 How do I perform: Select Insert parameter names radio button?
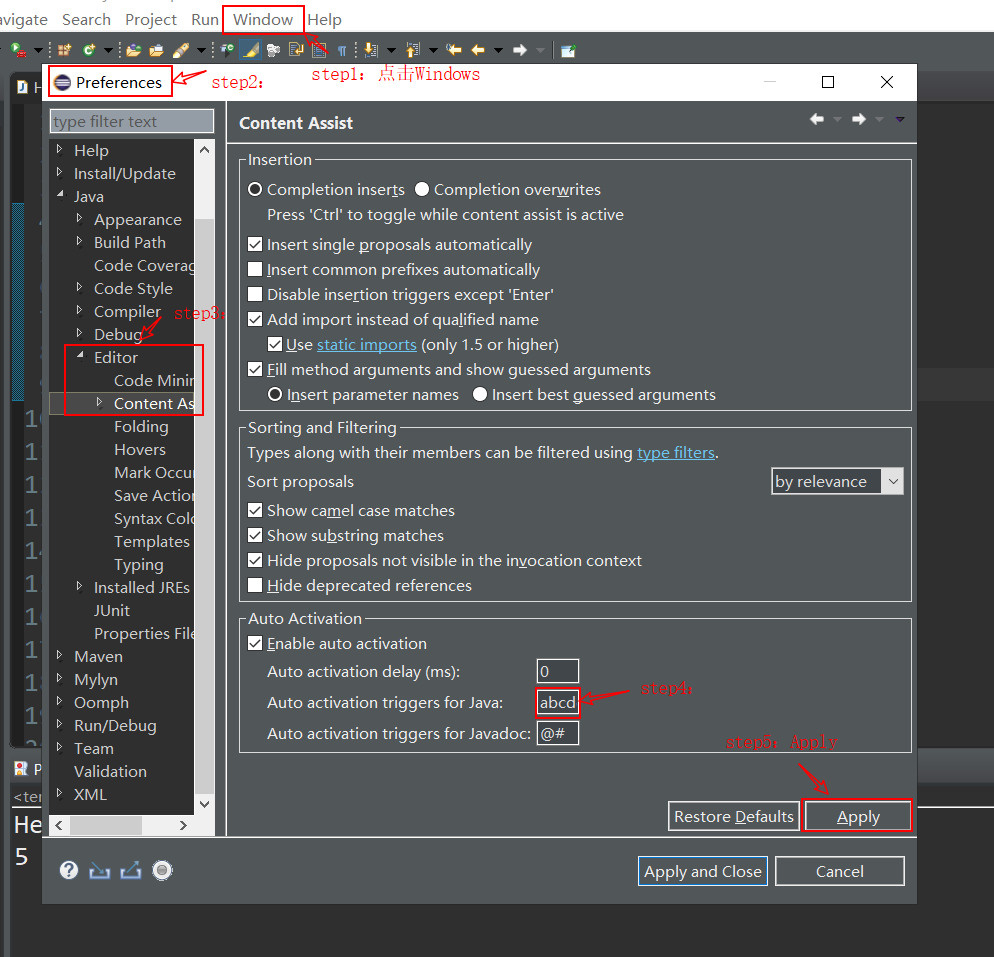coord(275,394)
